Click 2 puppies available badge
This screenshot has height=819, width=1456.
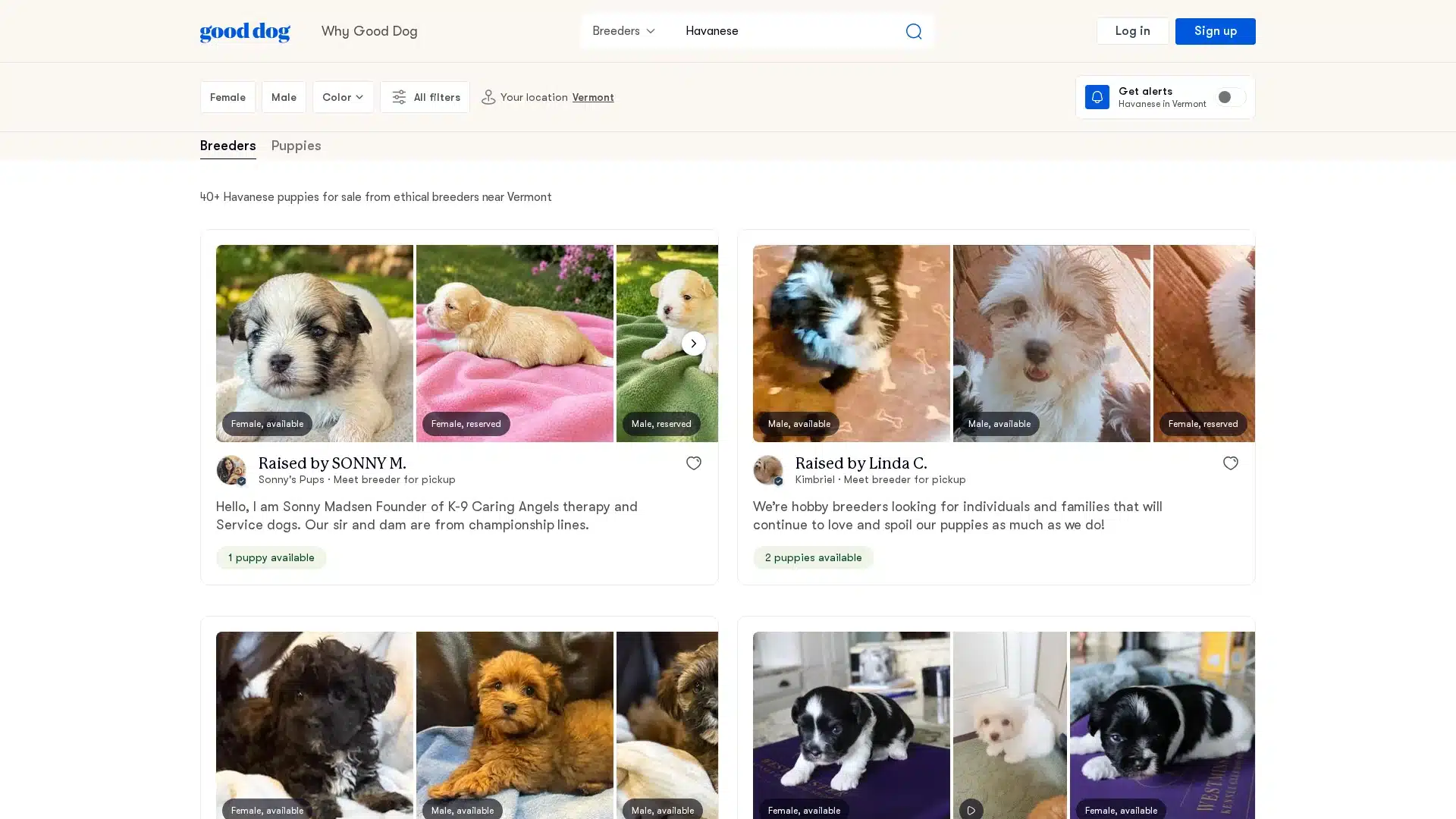point(813,558)
